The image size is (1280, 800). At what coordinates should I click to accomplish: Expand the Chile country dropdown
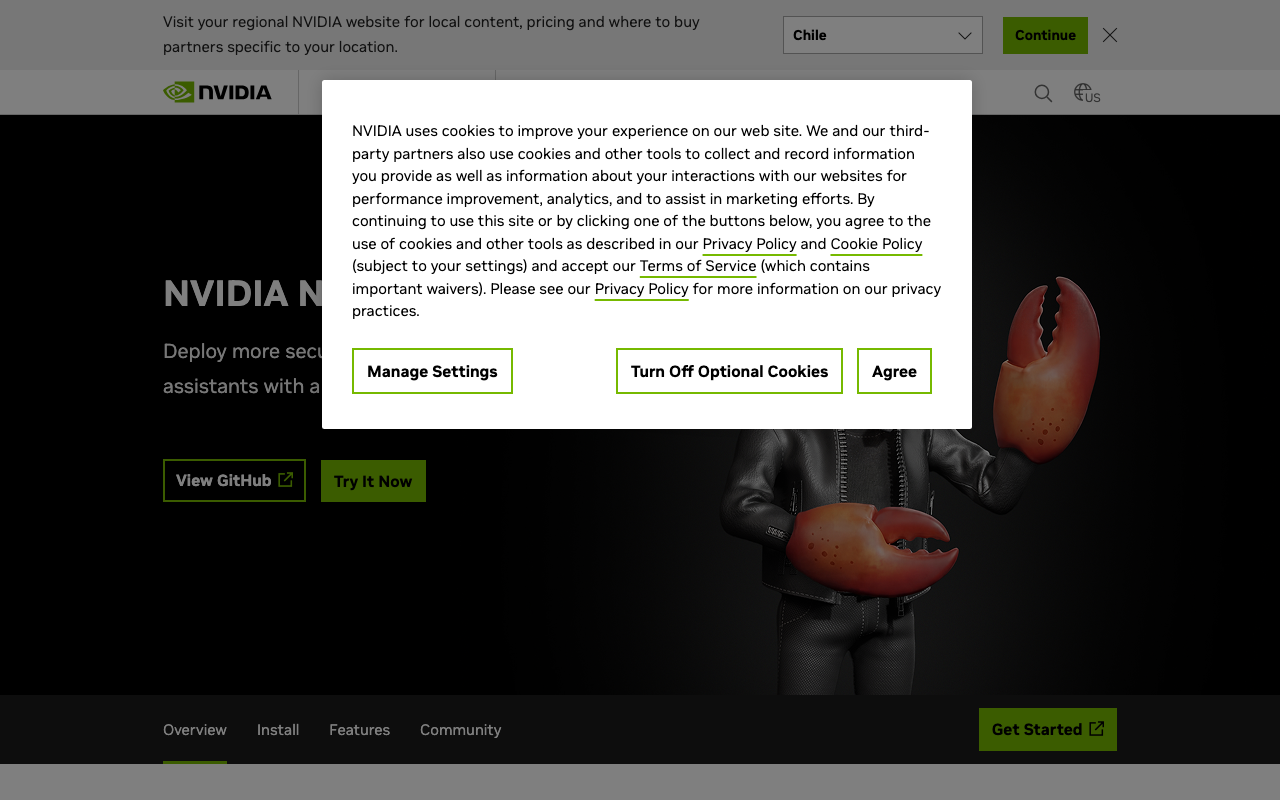click(883, 35)
